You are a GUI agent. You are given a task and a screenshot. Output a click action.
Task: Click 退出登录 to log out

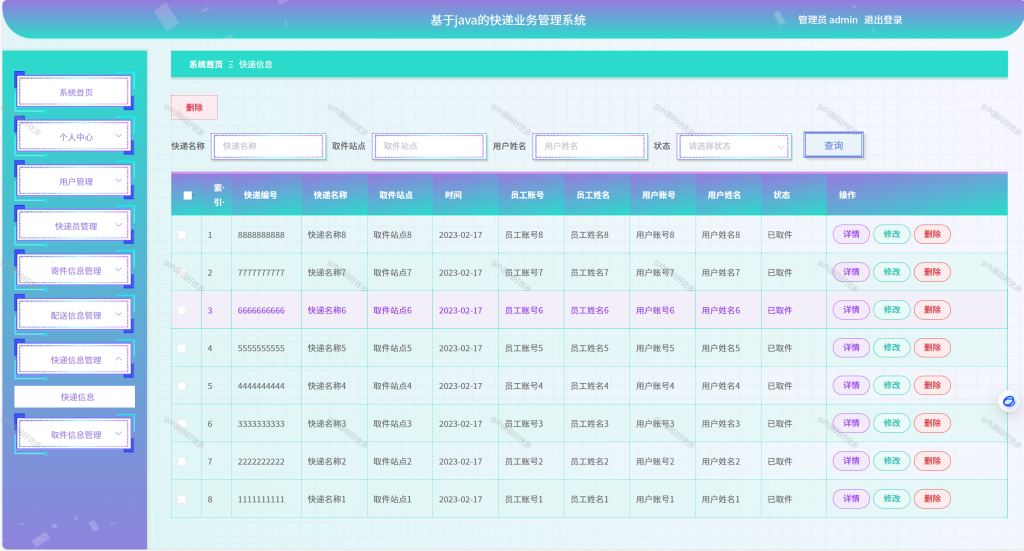click(883, 20)
